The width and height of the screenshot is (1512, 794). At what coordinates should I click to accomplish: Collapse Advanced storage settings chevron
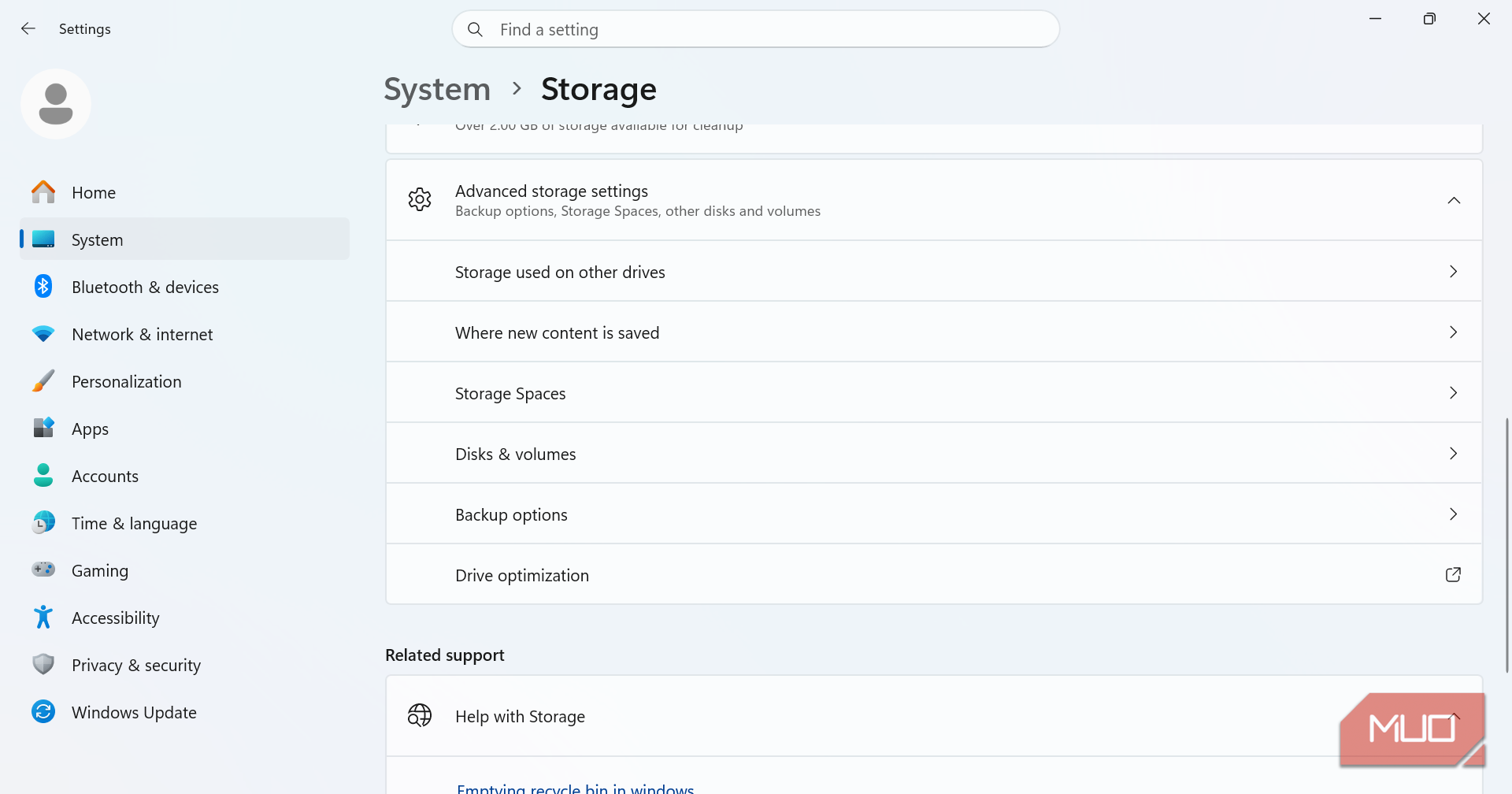click(1454, 201)
